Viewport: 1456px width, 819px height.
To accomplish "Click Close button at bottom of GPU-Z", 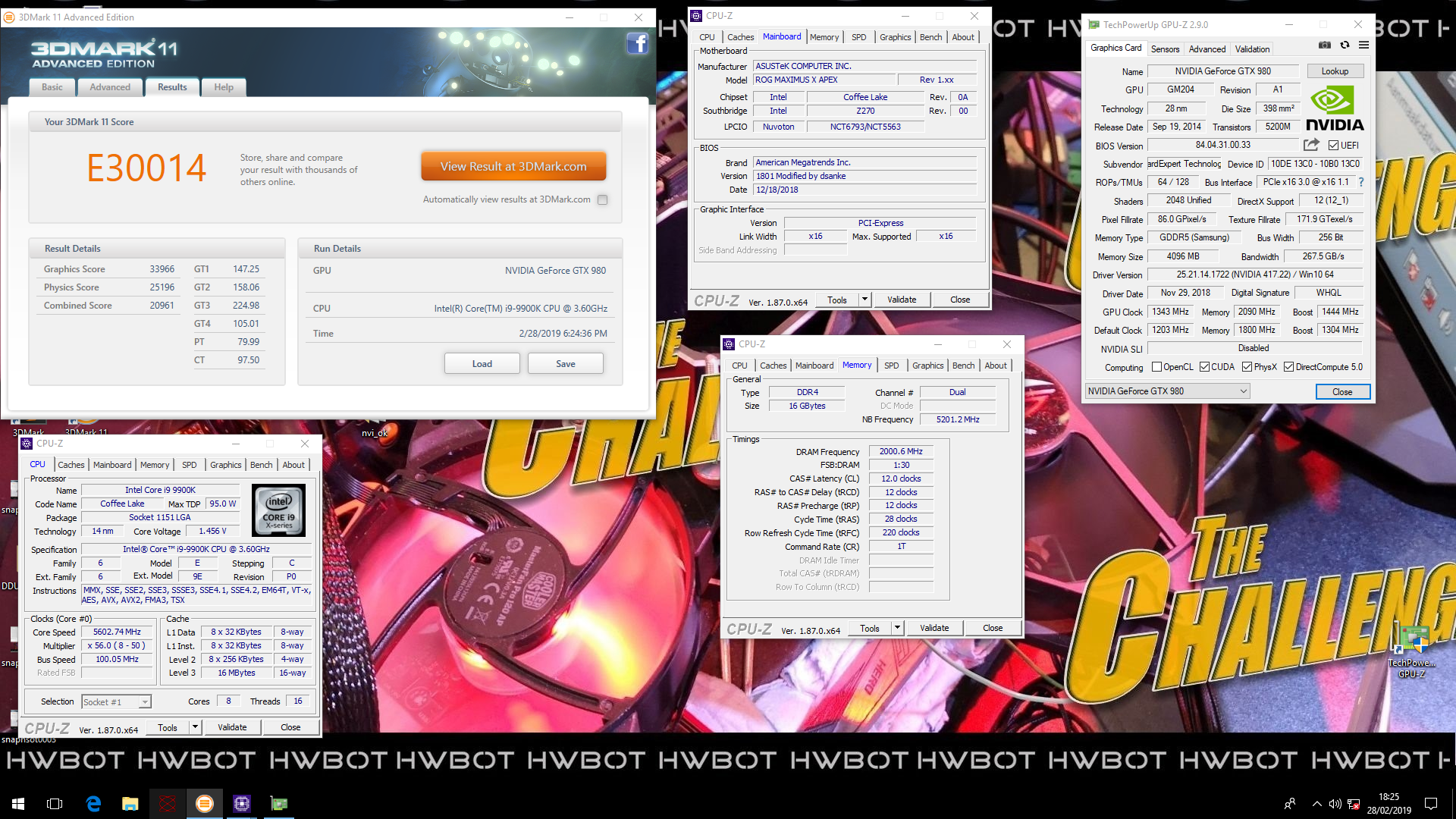I will click(1342, 392).
